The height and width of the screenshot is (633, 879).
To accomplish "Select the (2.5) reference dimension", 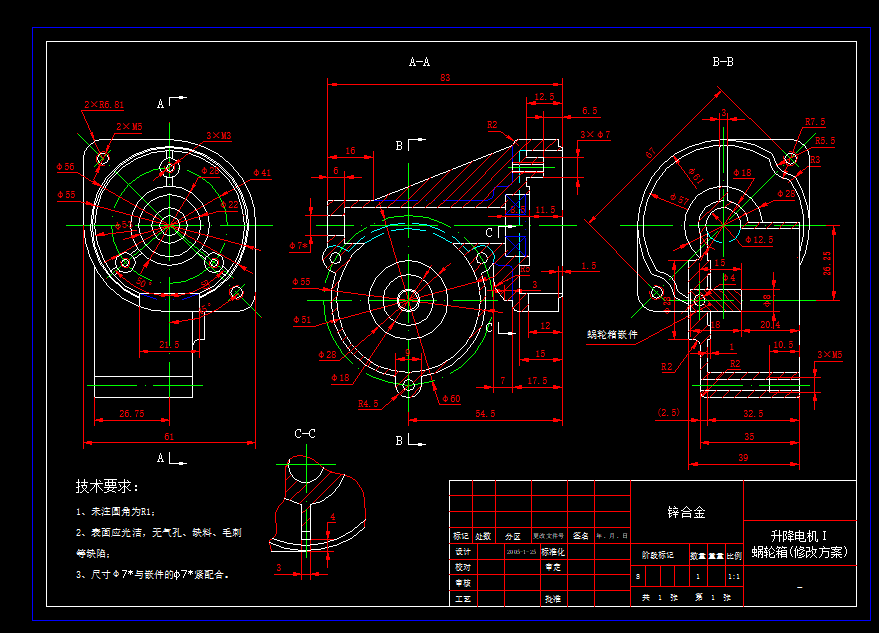I will (x=668, y=413).
